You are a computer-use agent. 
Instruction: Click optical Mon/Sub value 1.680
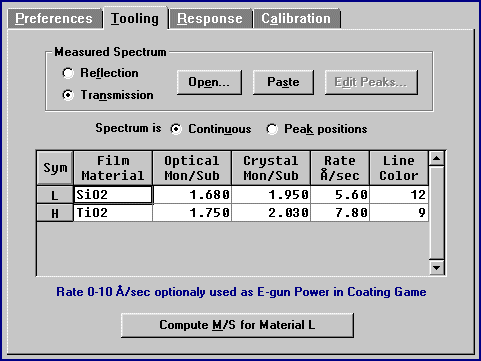coord(192,195)
